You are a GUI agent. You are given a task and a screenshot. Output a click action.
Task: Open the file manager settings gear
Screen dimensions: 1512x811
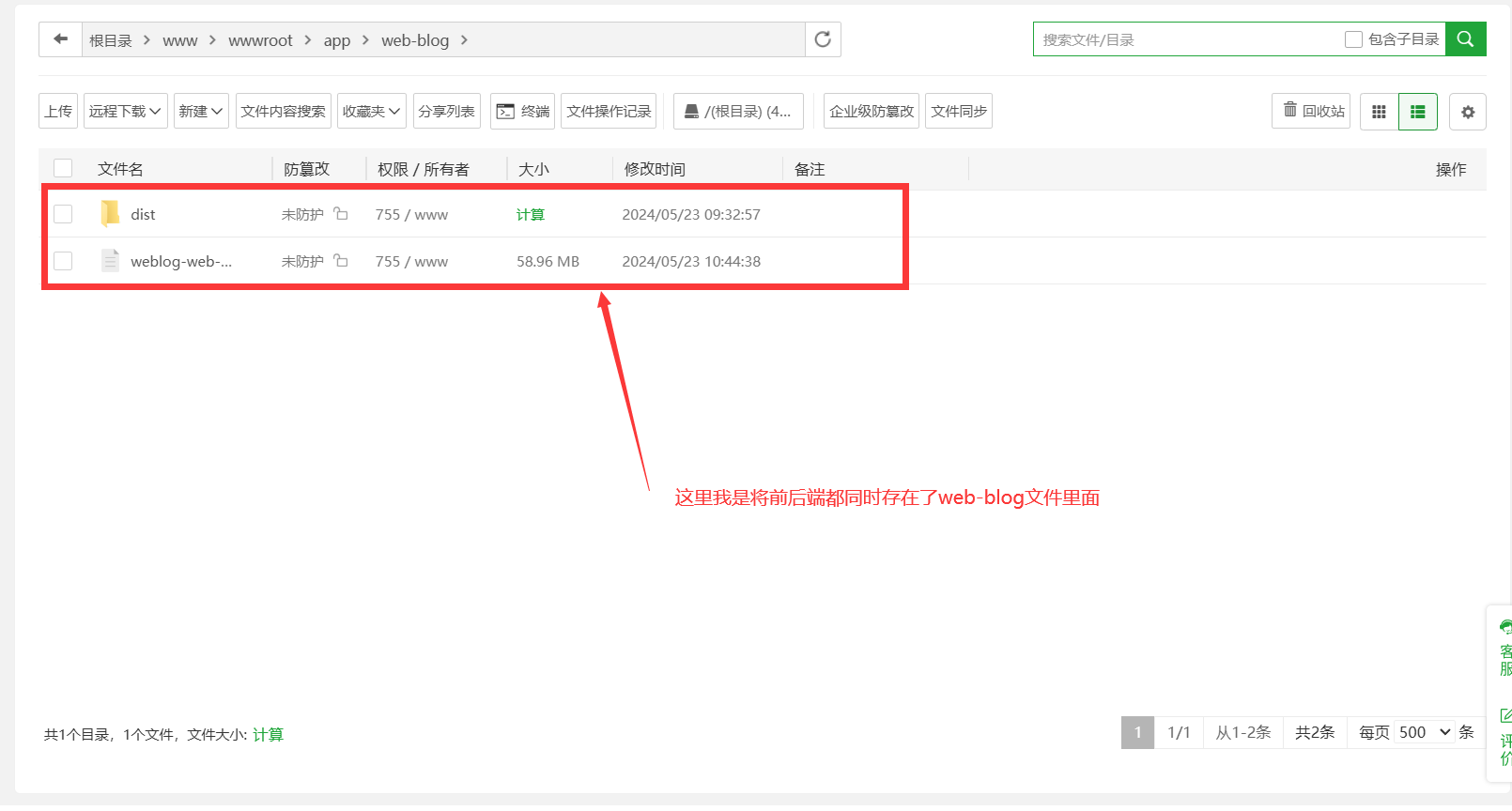pyautogui.click(x=1468, y=112)
